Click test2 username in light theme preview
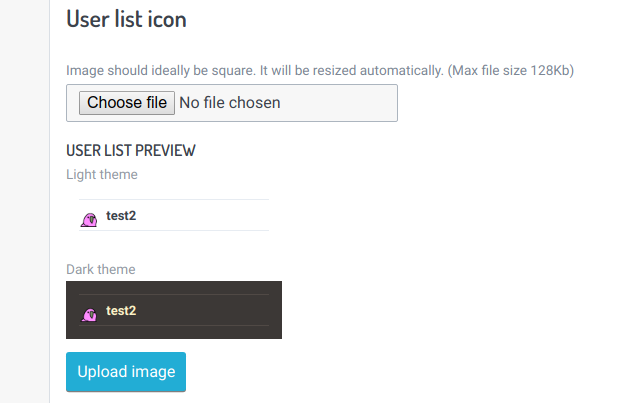This screenshot has height=403, width=625. [x=121, y=216]
